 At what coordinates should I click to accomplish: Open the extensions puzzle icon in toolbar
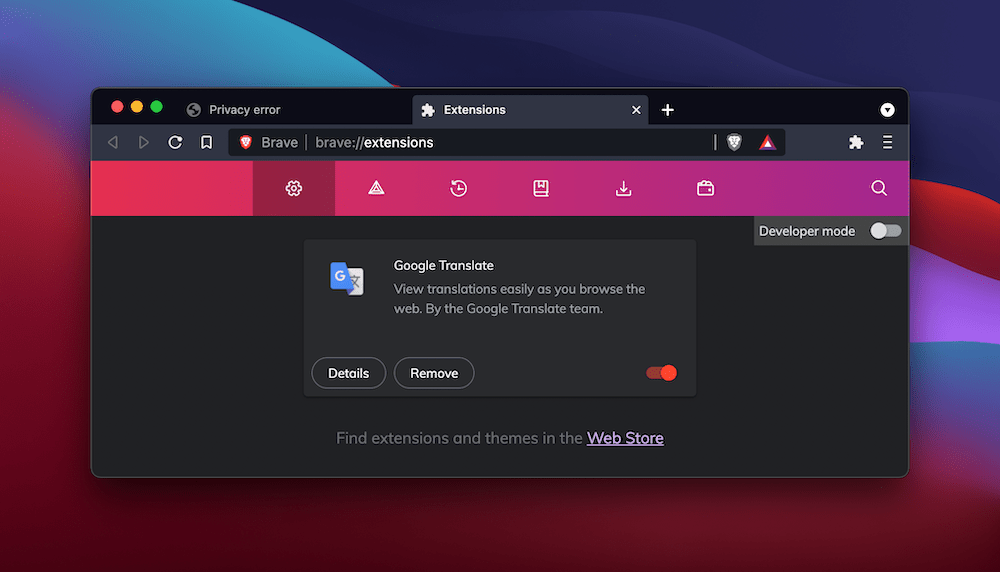(856, 142)
